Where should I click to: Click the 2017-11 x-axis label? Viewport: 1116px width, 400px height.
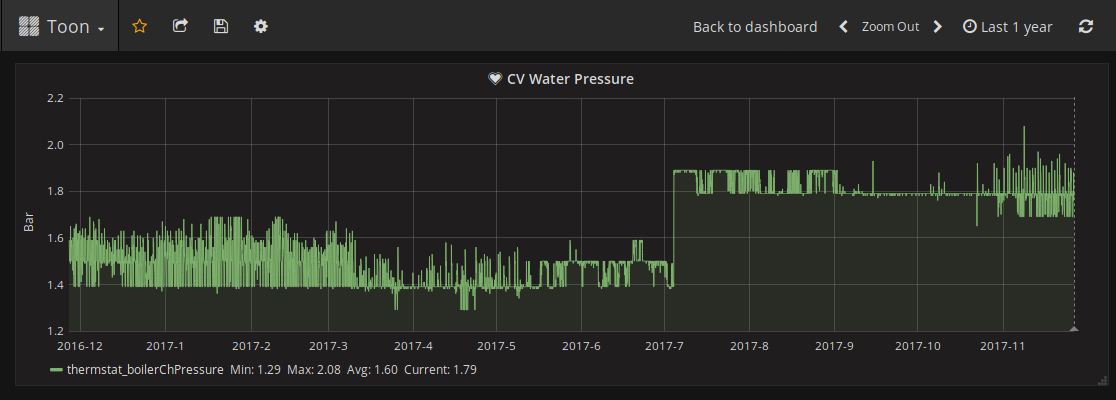pos(1002,346)
